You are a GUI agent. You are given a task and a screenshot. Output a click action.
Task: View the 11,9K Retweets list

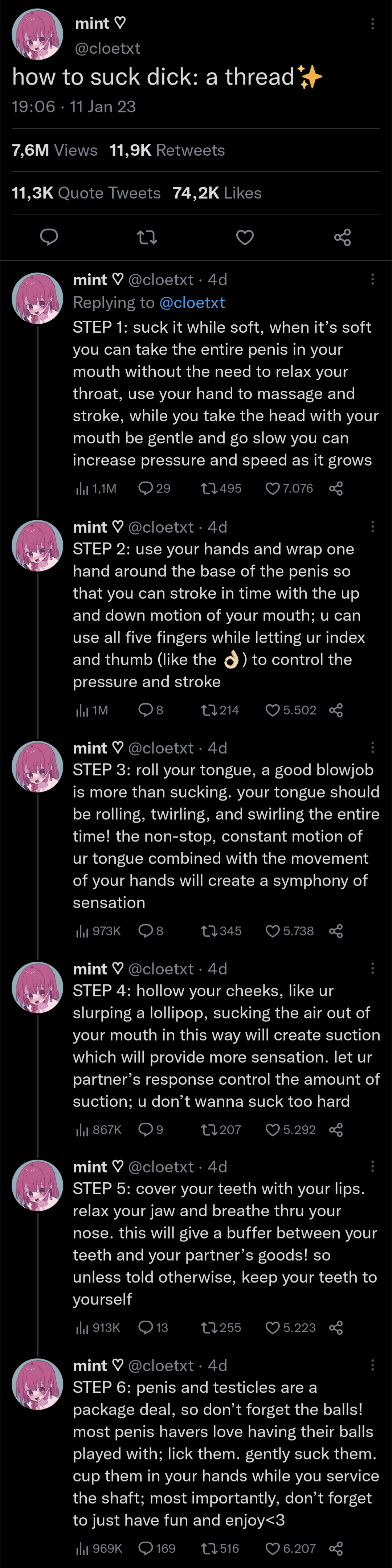click(167, 150)
